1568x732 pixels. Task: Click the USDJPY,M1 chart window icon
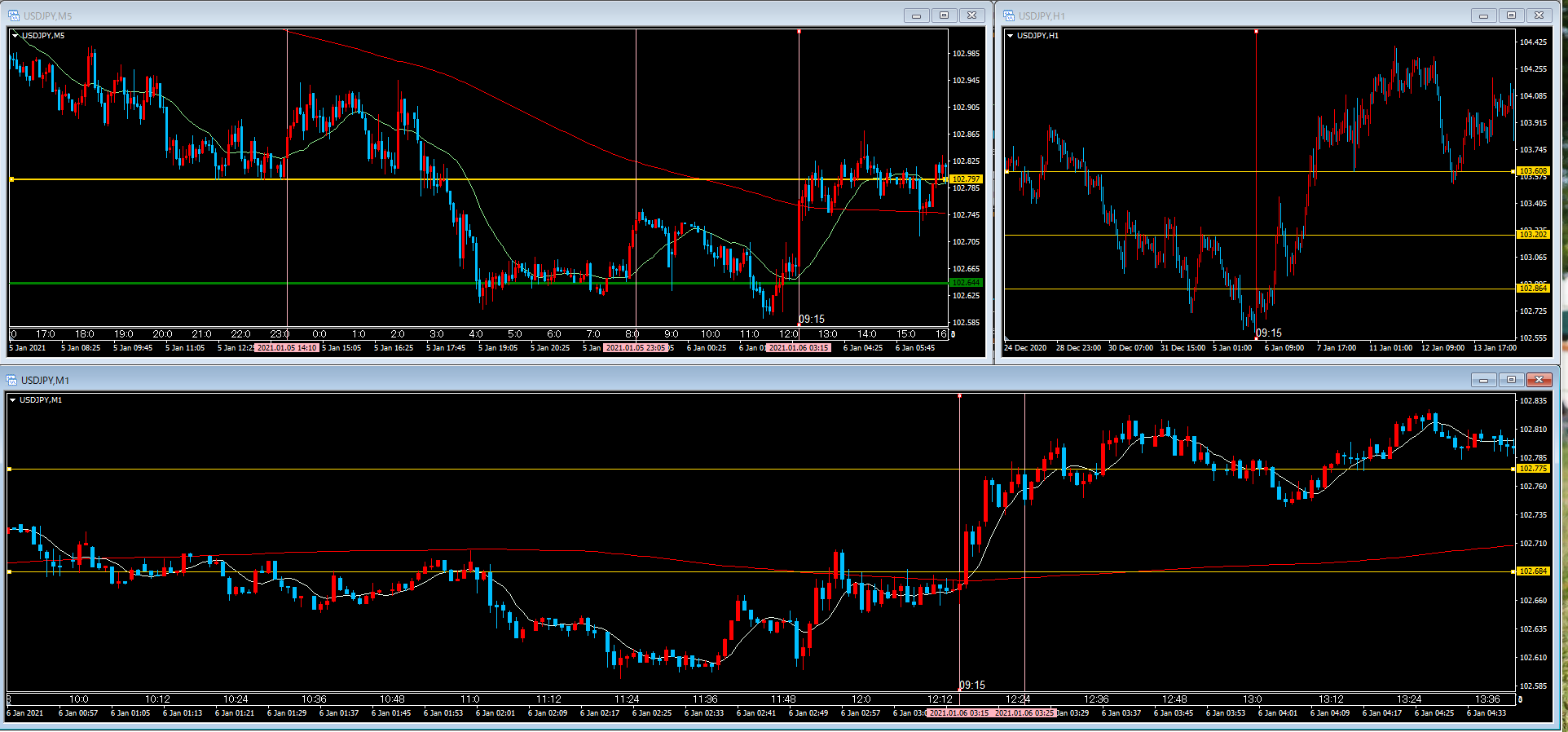pyautogui.click(x=11, y=380)
